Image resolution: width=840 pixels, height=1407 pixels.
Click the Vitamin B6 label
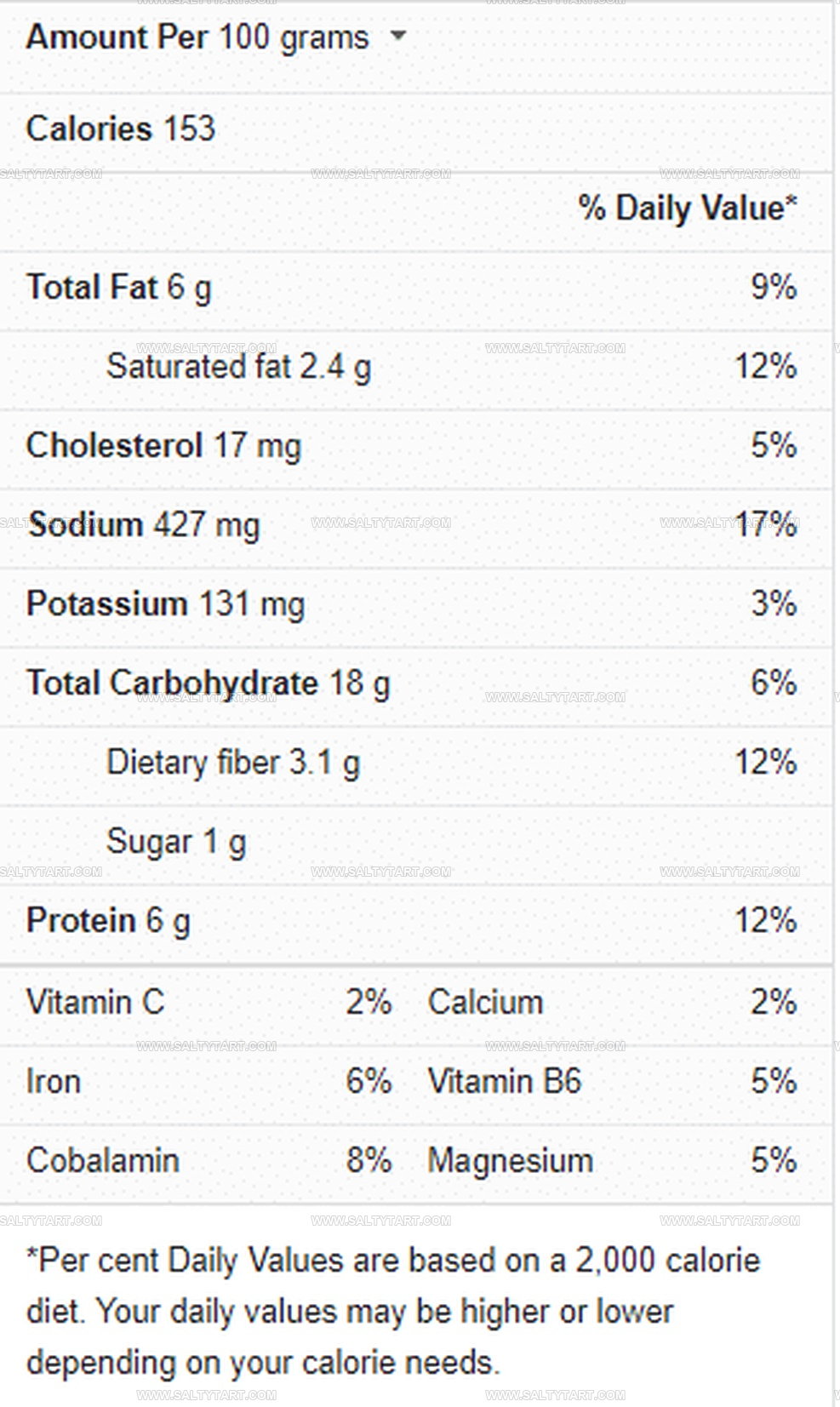point(505,1081)
